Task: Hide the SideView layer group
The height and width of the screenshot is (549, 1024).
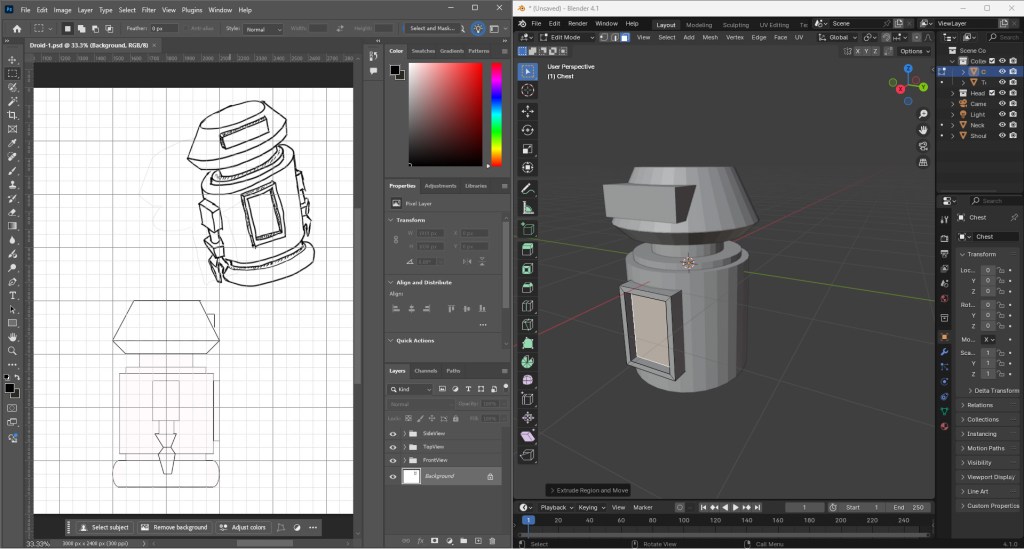Action: tap(393, 433)
